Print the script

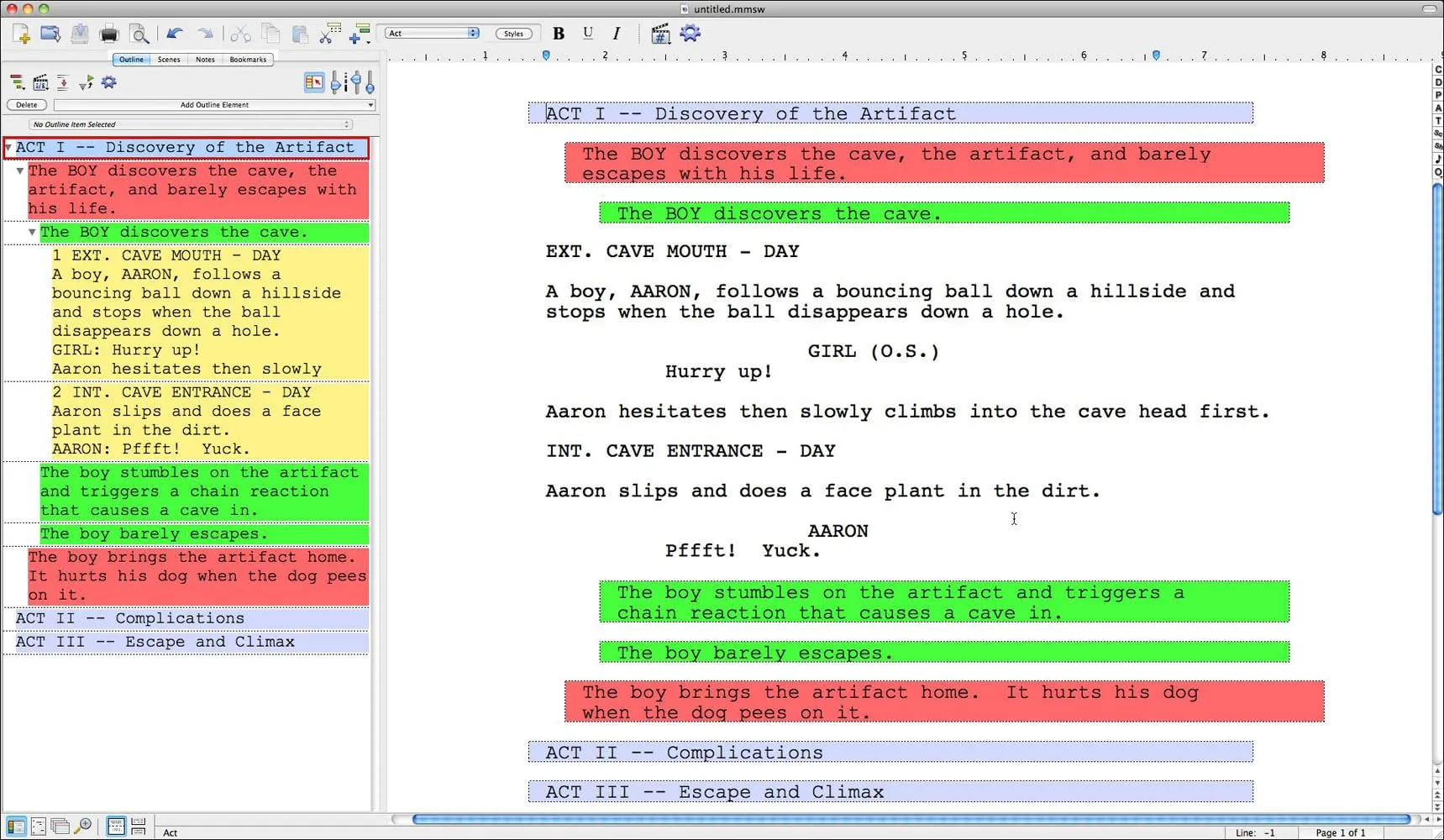(x=109, y=34)
